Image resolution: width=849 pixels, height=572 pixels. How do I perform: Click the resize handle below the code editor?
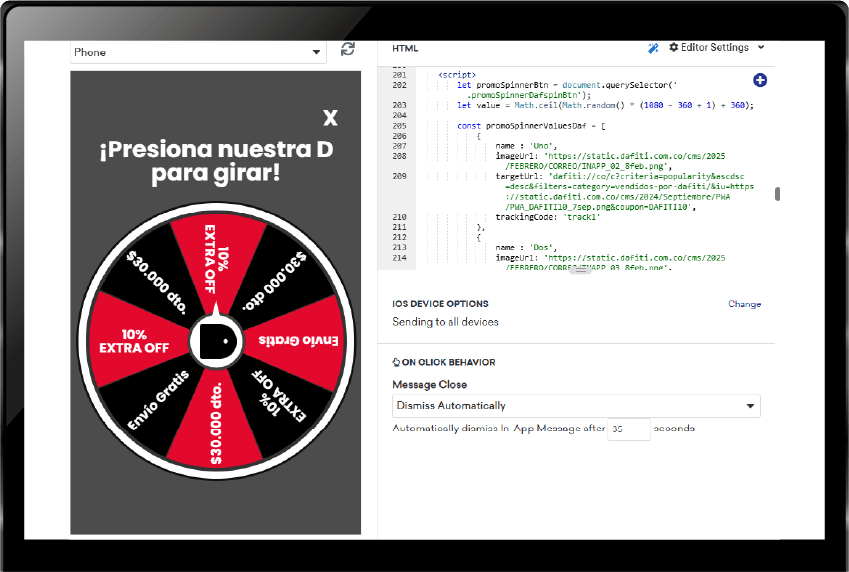pyautogui.click(x=580, y=270)
